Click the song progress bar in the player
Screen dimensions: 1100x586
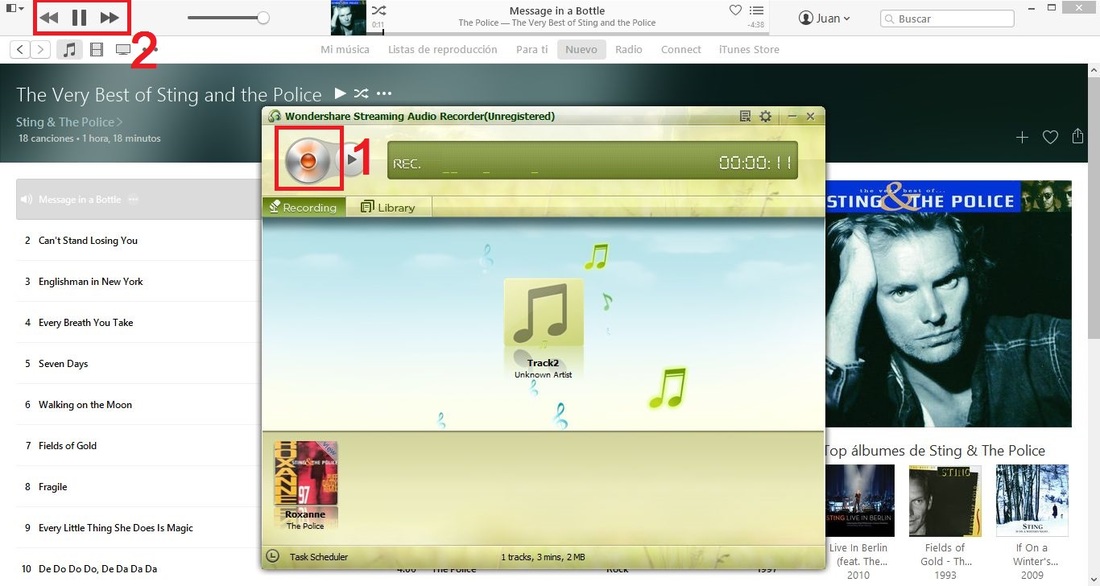tap(570, 33)
